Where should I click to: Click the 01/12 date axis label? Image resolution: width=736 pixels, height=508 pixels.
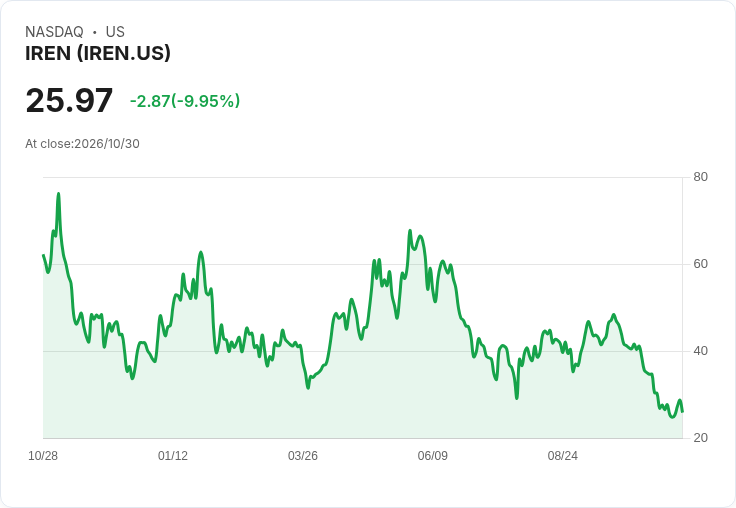point(173,456)
